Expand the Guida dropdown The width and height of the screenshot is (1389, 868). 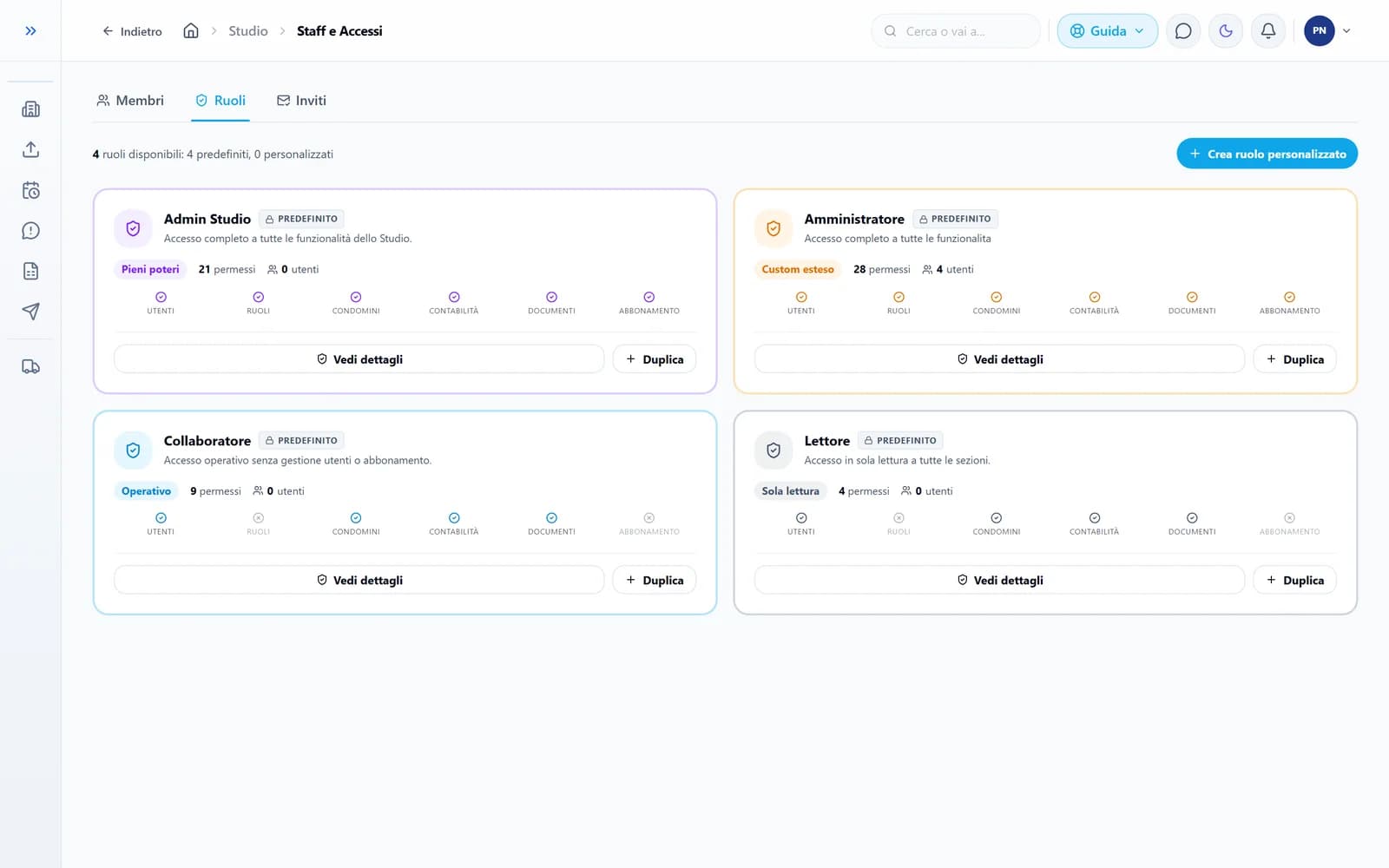(1107, 31)
